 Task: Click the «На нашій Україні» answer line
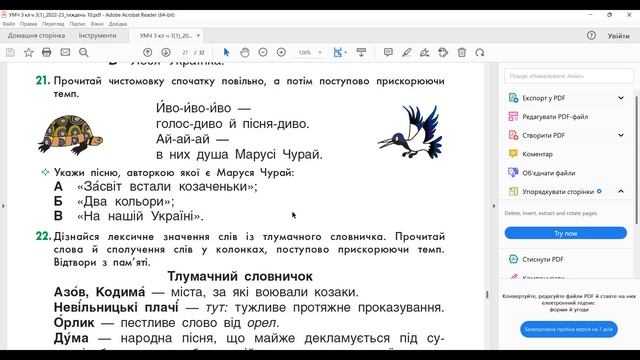coord(129,216)
